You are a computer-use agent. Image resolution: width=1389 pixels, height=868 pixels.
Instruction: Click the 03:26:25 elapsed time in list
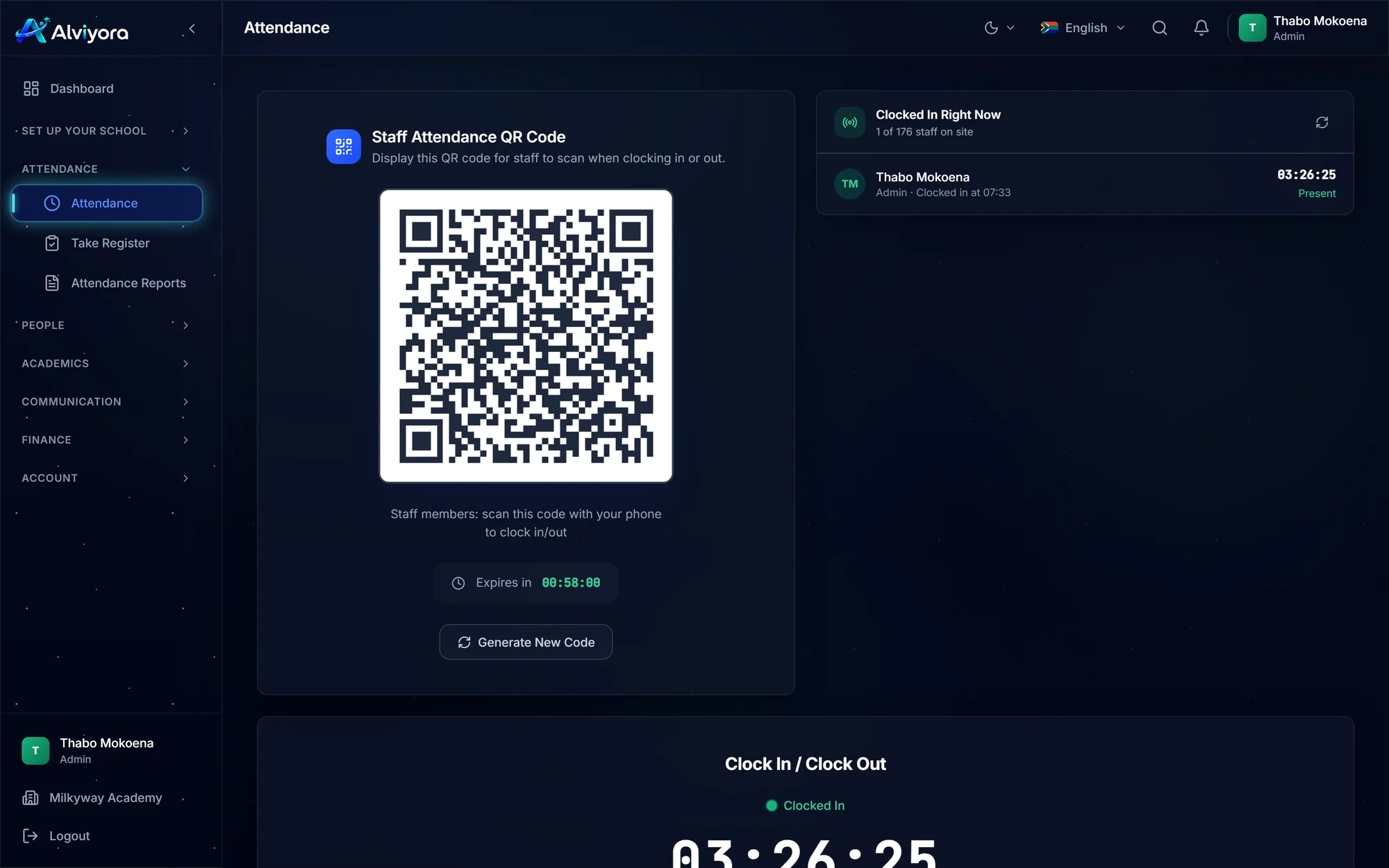coord(1306,175)
